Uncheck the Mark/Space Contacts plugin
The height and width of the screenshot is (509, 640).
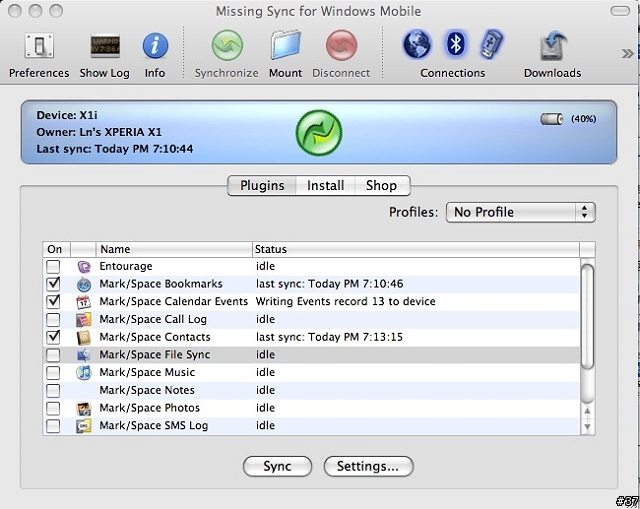tap(53, 337)
